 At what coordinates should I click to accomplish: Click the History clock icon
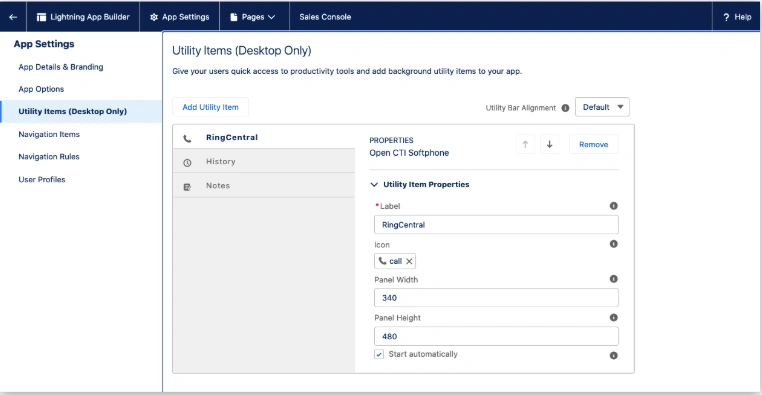click(x=187, y=163)
